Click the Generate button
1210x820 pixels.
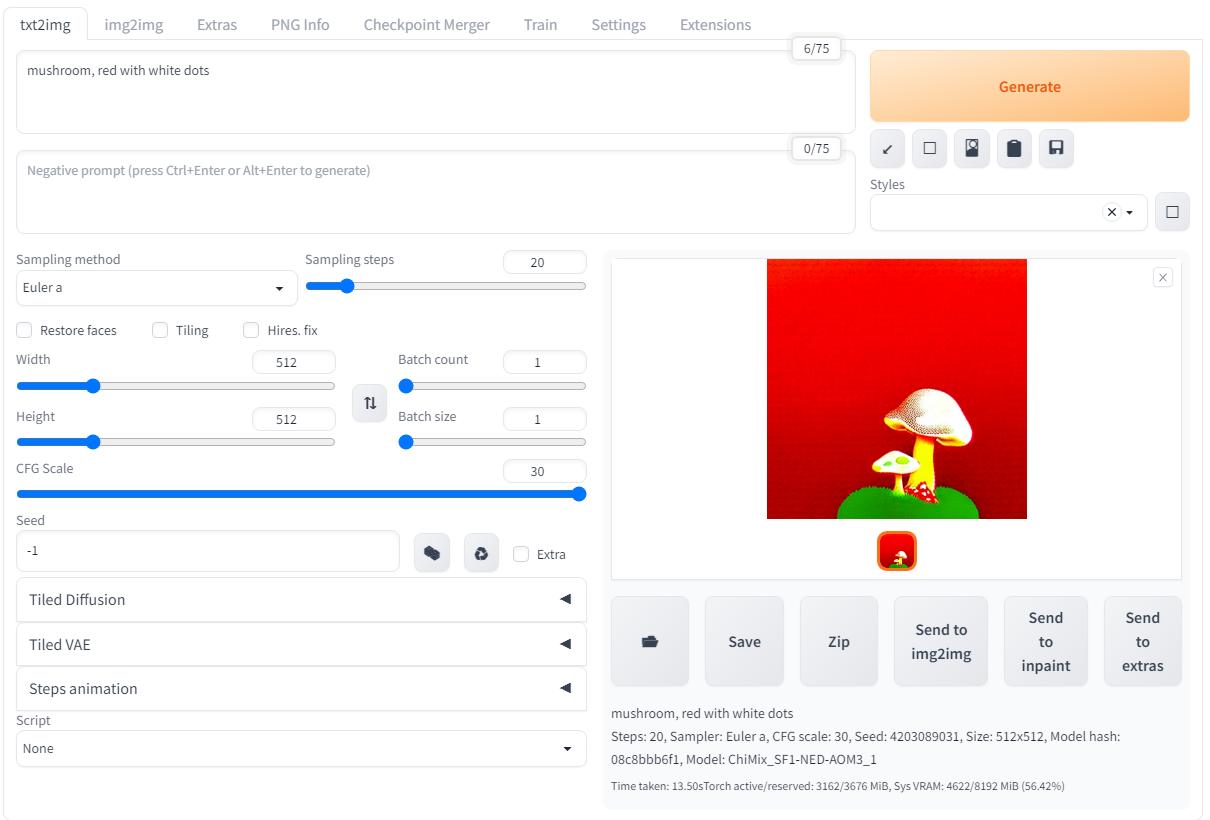click(1030, 86)
